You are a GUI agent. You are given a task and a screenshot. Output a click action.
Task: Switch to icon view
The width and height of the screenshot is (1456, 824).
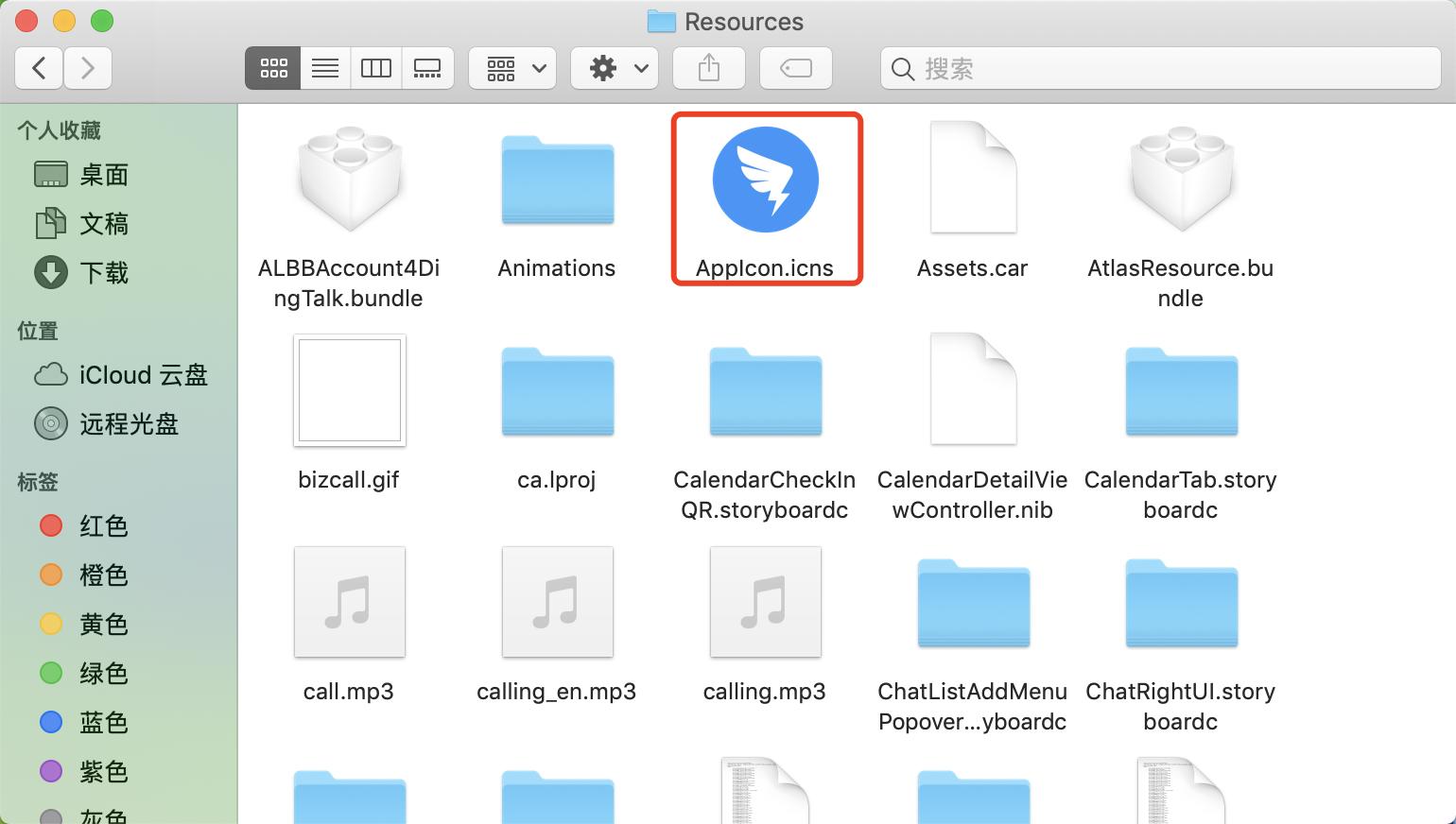coord(273,68)
